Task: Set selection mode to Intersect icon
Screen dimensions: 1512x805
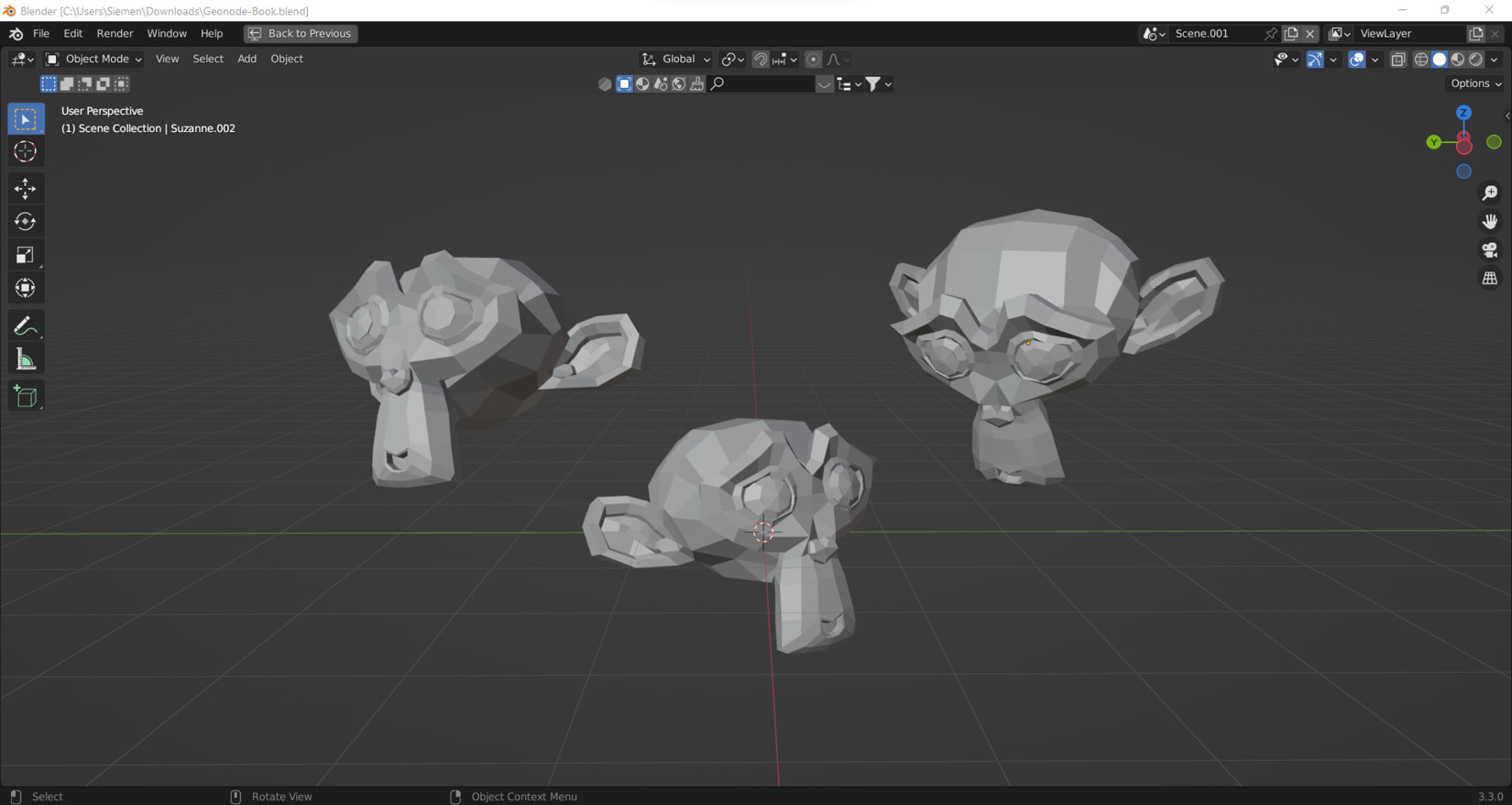Action: pos(122,83)
